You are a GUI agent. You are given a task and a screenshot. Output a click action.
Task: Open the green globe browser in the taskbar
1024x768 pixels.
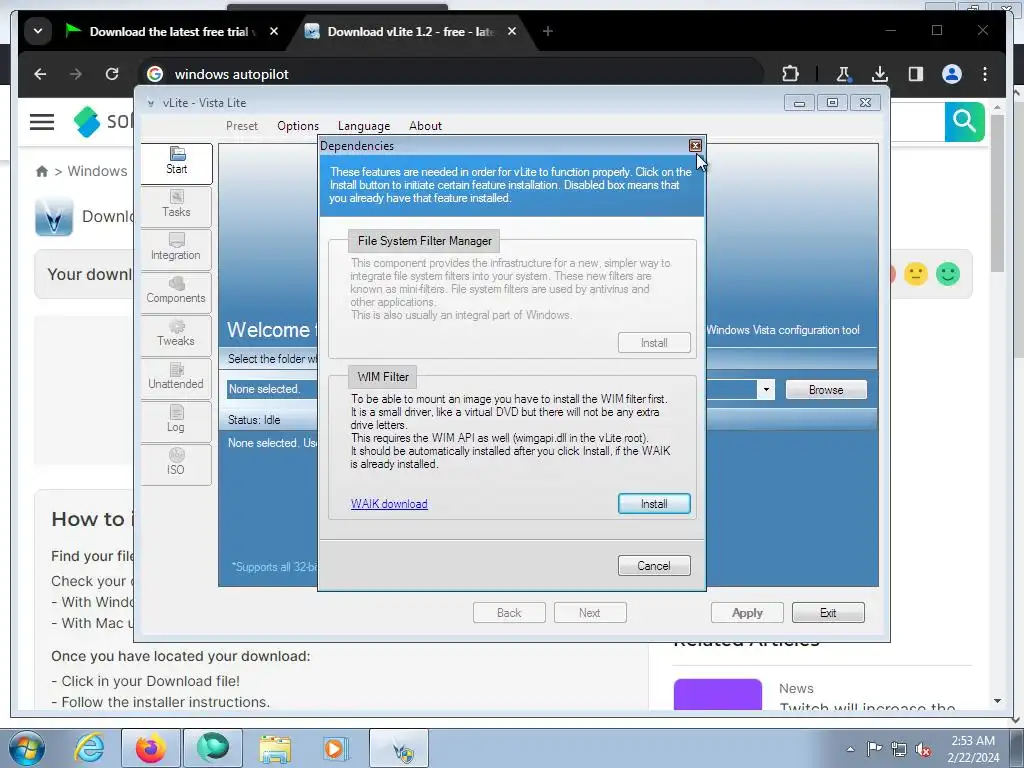(213, 748)
